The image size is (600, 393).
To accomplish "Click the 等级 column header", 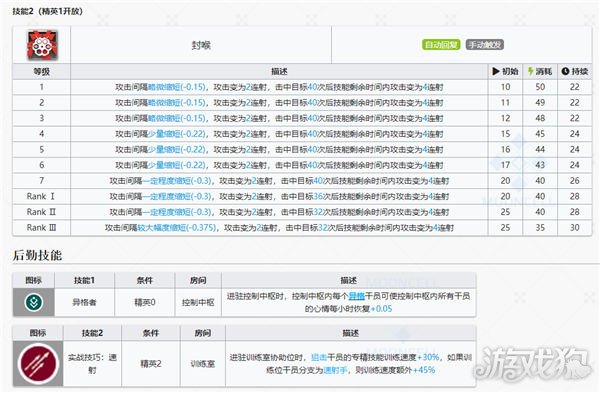I will [41, 72].
